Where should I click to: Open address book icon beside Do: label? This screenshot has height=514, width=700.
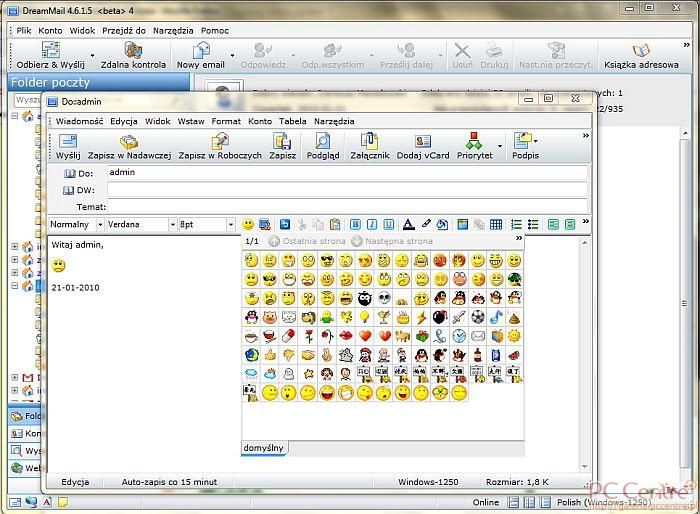coord(70,174)
